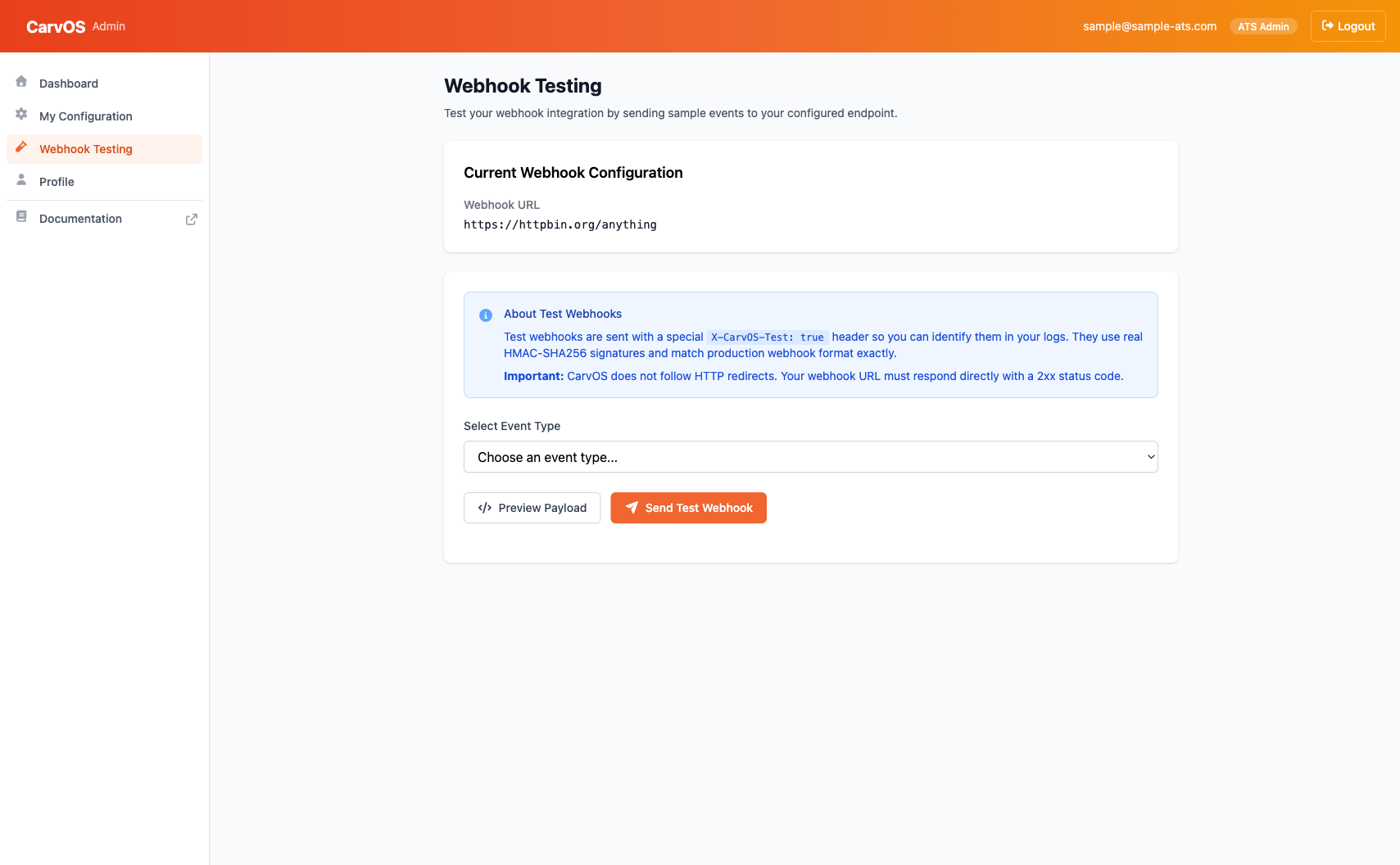The height and width of the screenshot is (865, 1400).
Task: Open the event type selector chevron
Action: (1150, 456)
